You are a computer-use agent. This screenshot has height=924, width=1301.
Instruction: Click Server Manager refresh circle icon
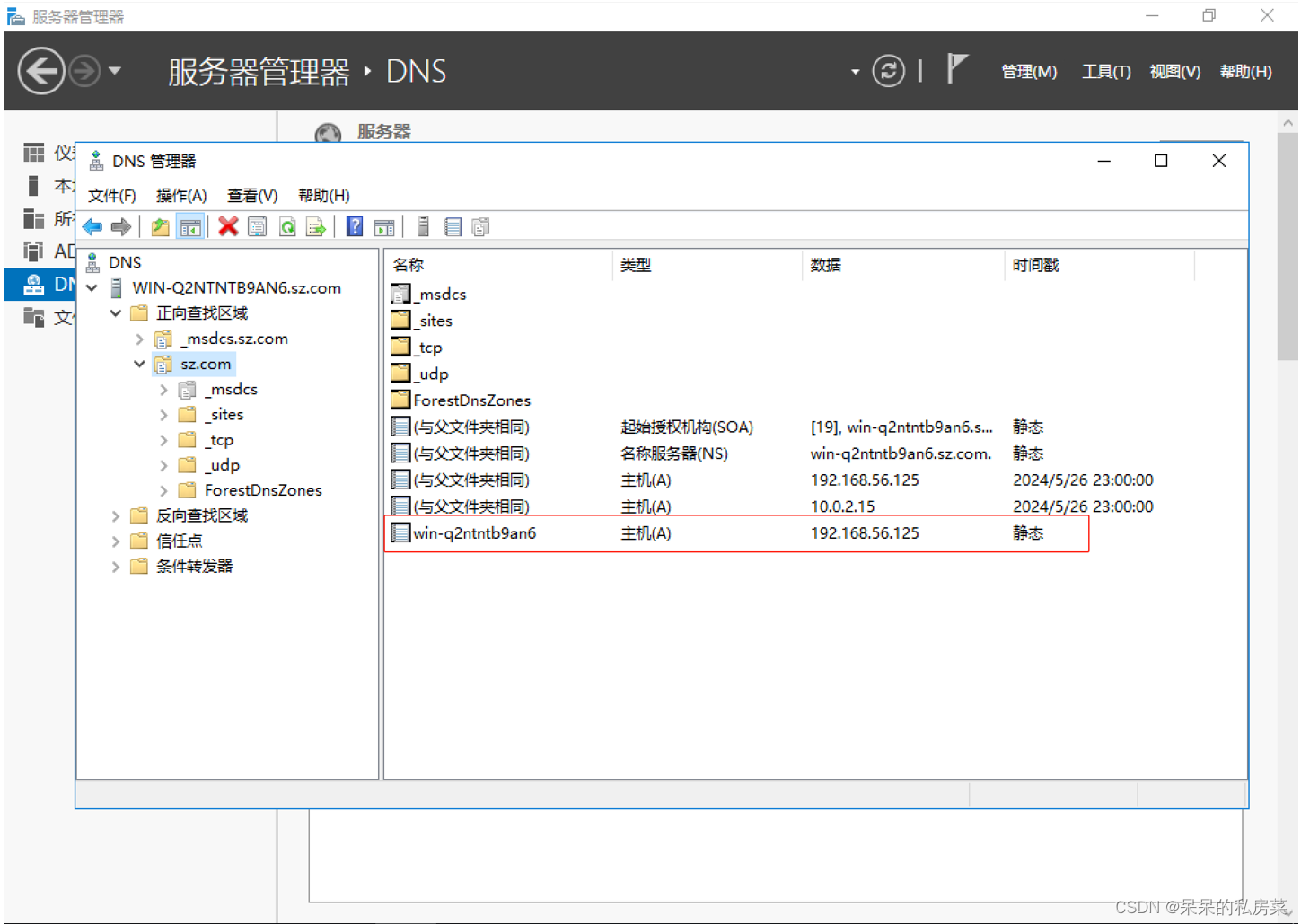tap(888, 71)
